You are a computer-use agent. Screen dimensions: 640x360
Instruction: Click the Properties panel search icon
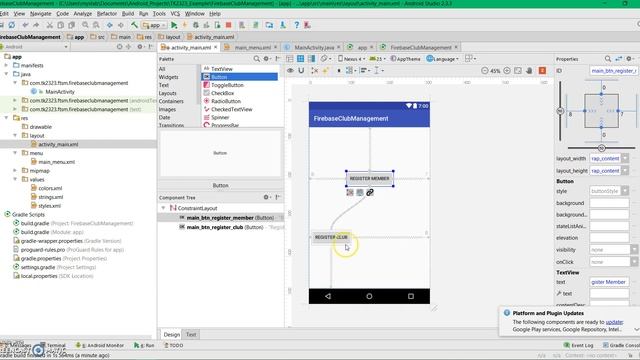point(608,59)
